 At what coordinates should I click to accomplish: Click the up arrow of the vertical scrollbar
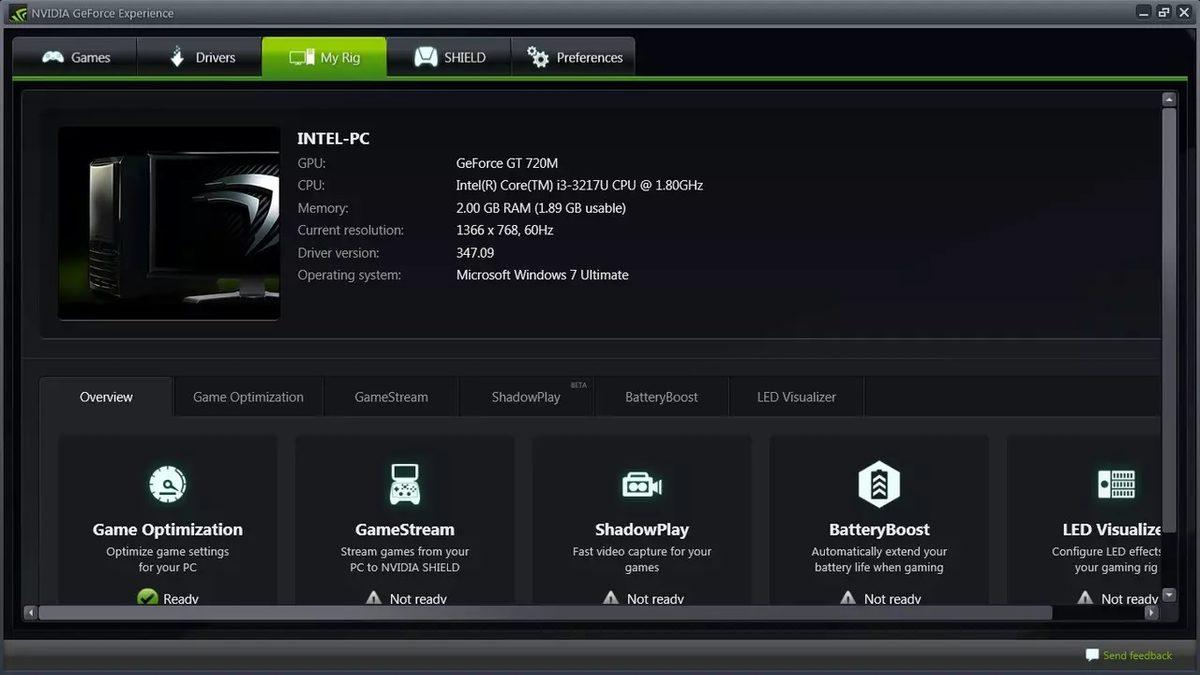pos(1167,97)
